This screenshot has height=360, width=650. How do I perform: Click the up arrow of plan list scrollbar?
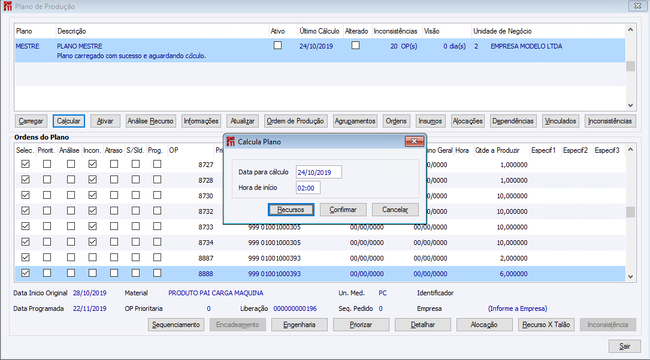pyautogui.click(x=630, y=30)
